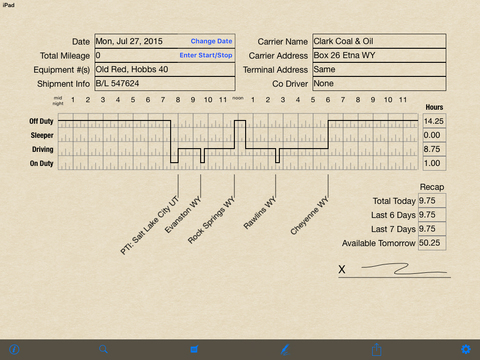Image resolution: width=480 pixels, height=360 pixels.
Task: Click the Enter Start/Stop link
Action: click(206, 55)
